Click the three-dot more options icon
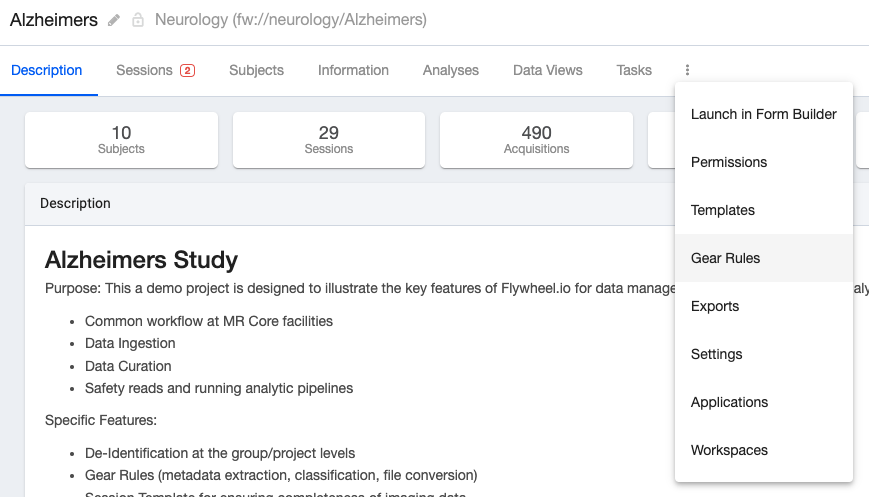The height and width of the screenshot is (497, 869). pyautogui.click(x=687, y=70)
